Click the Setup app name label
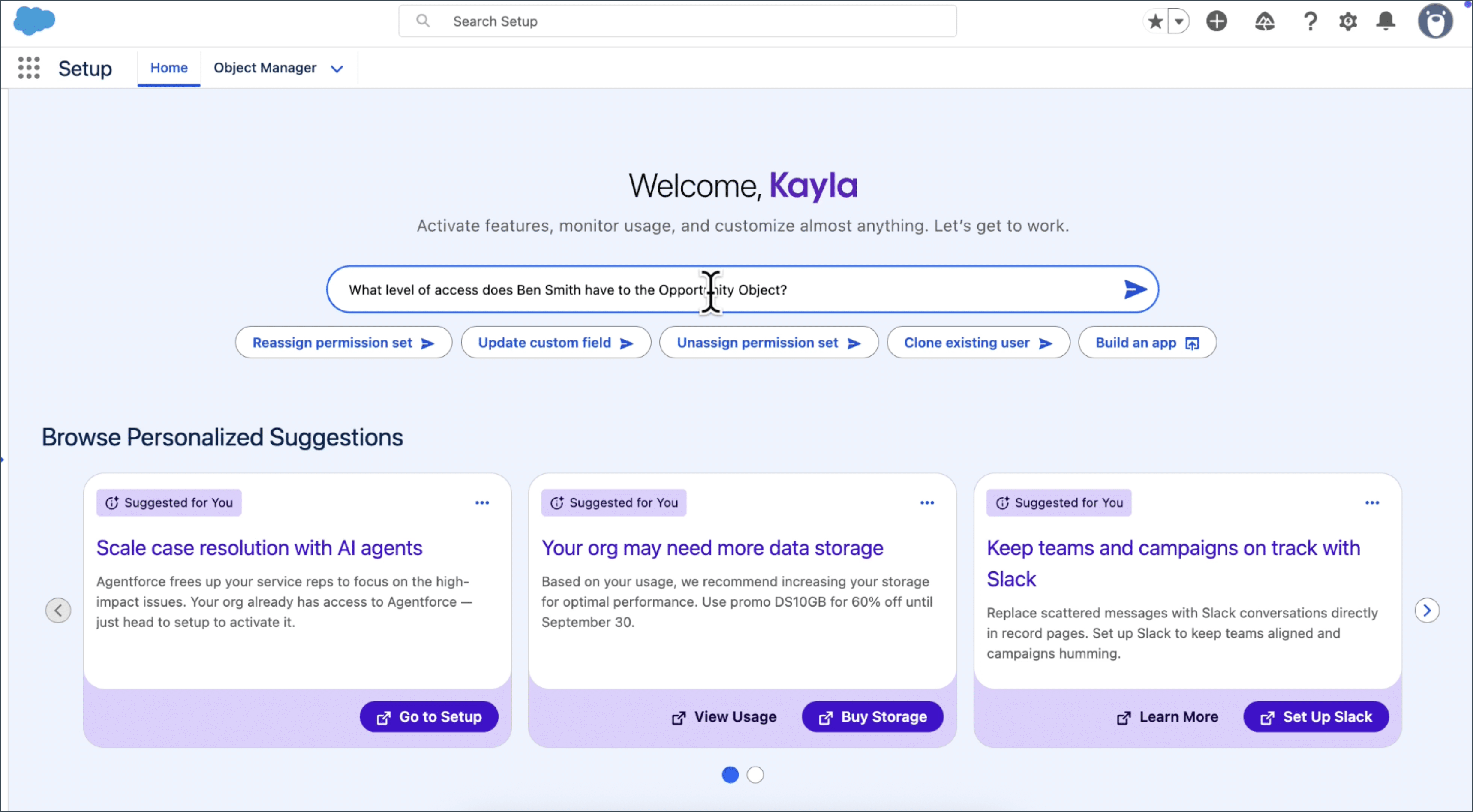 coord(85,69)
